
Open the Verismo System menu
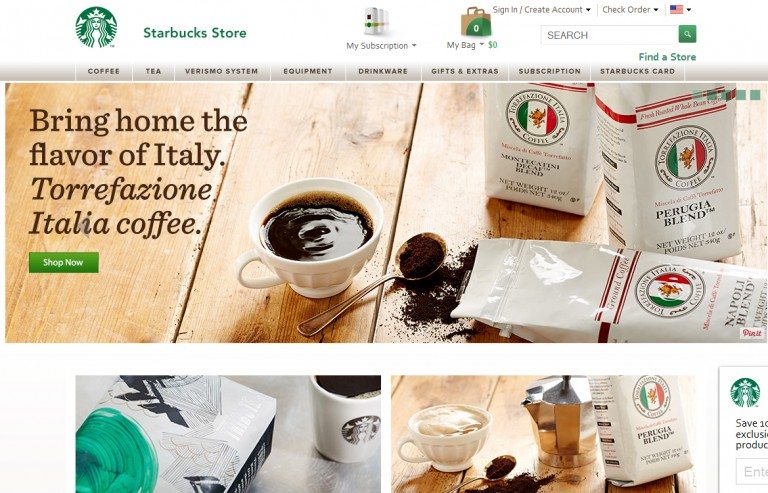221,71
